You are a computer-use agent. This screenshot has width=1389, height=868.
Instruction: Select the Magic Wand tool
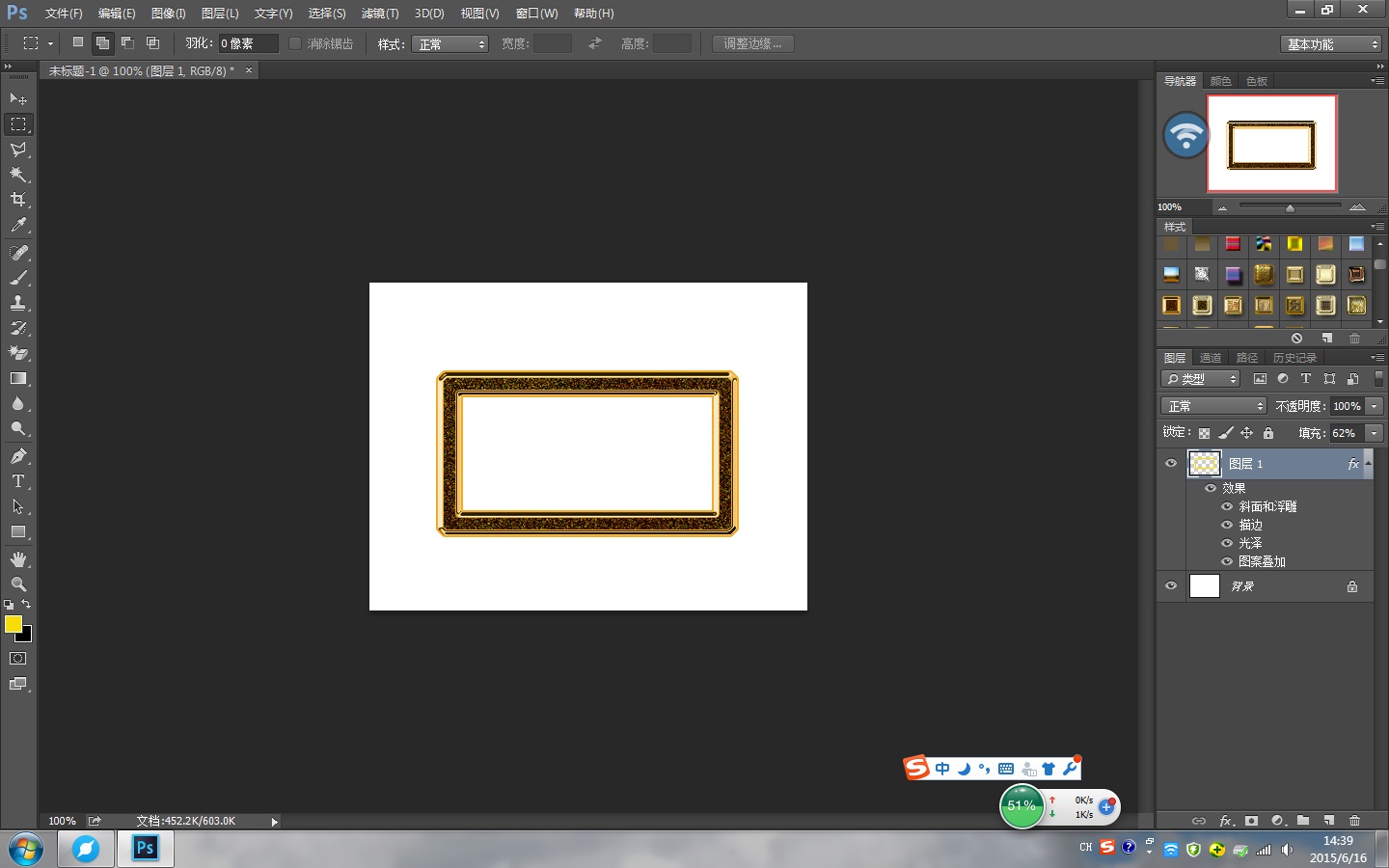tap(18, 175)
